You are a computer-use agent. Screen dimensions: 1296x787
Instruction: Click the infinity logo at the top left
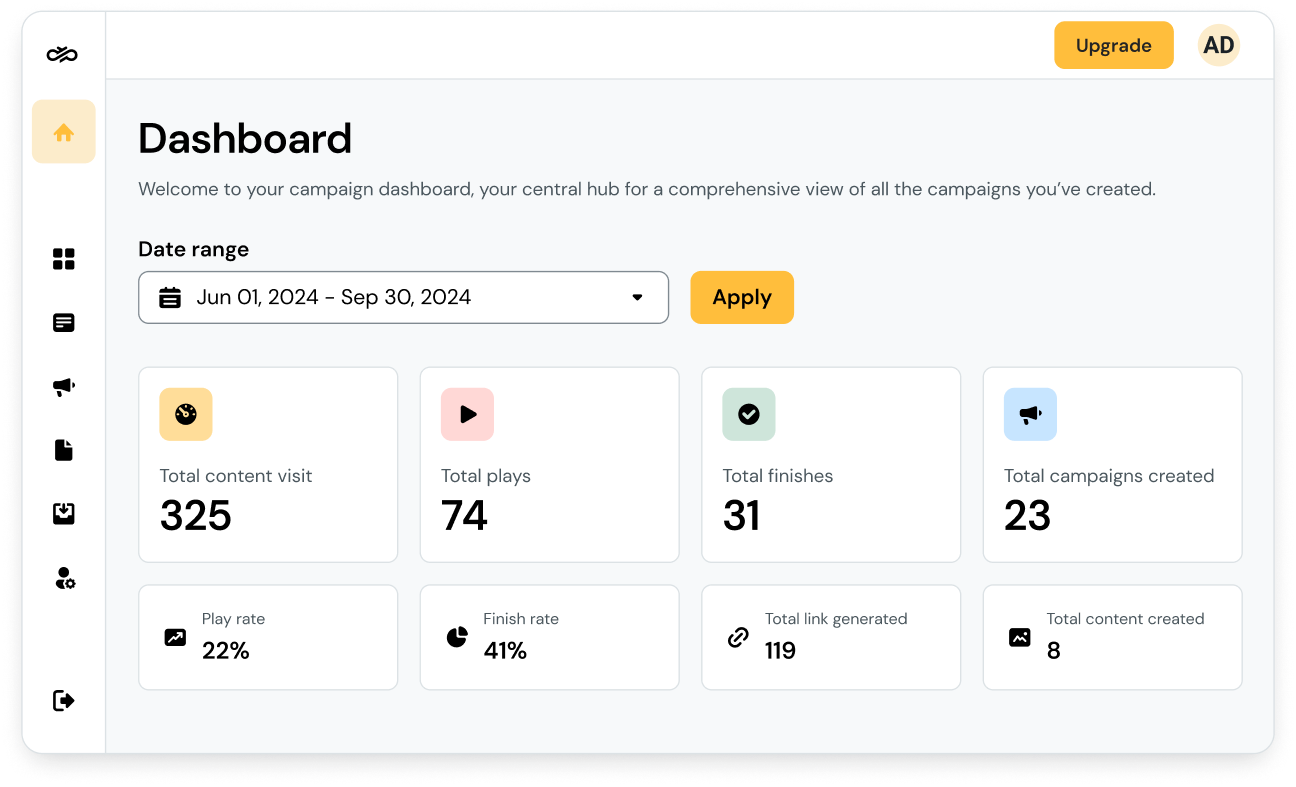pyautogui.click(x=63, y=54)
